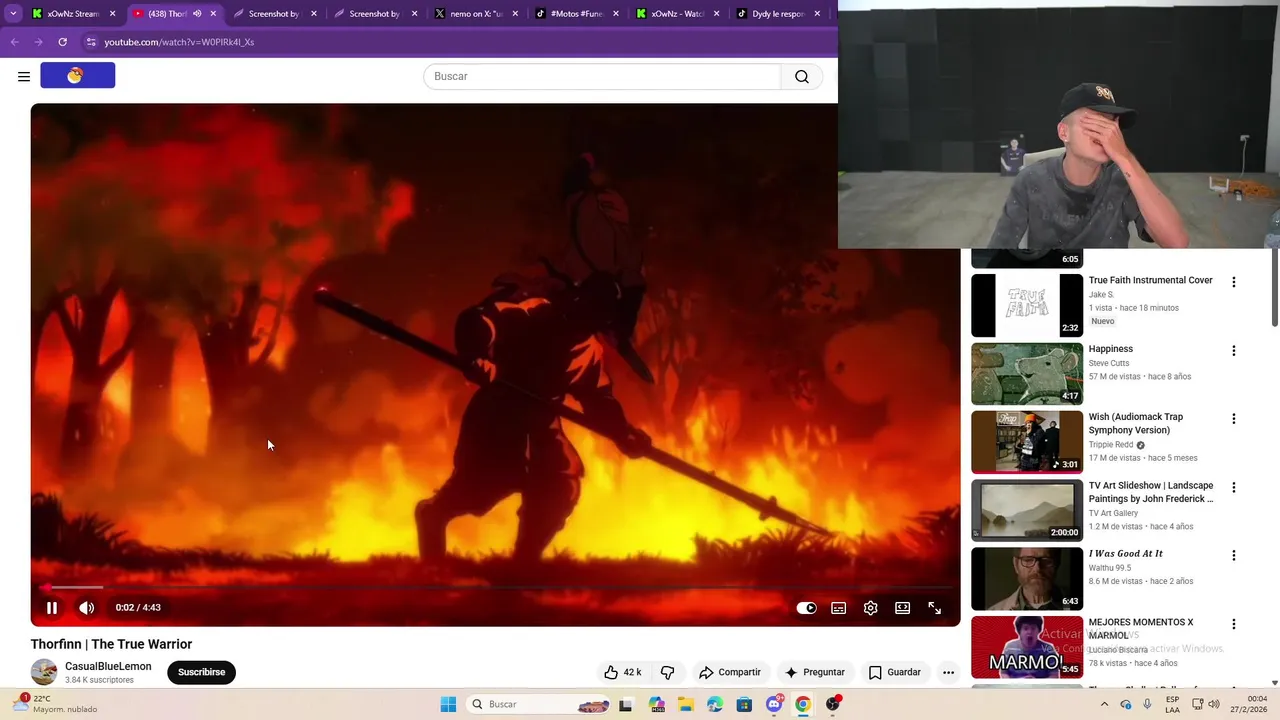Open more actions ellipsis below video
The image size is (1280, 720).
(948, 672)
